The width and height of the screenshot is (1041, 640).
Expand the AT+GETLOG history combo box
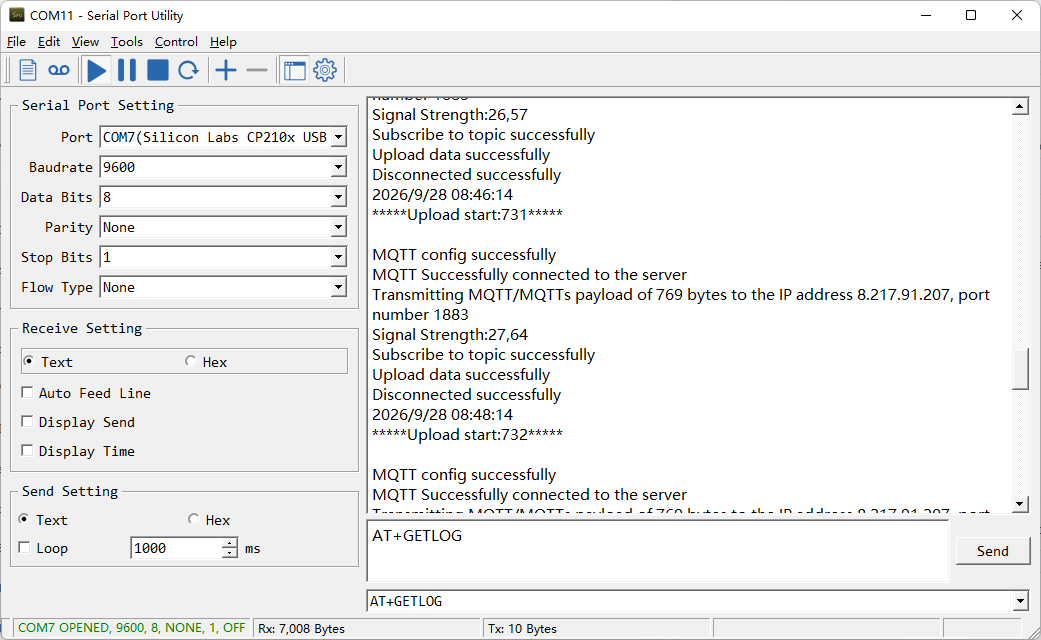click(1020, 601)
